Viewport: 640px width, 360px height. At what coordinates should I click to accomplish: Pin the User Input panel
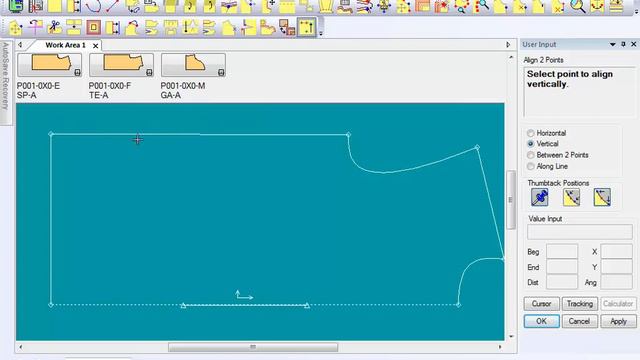[623, 44]
